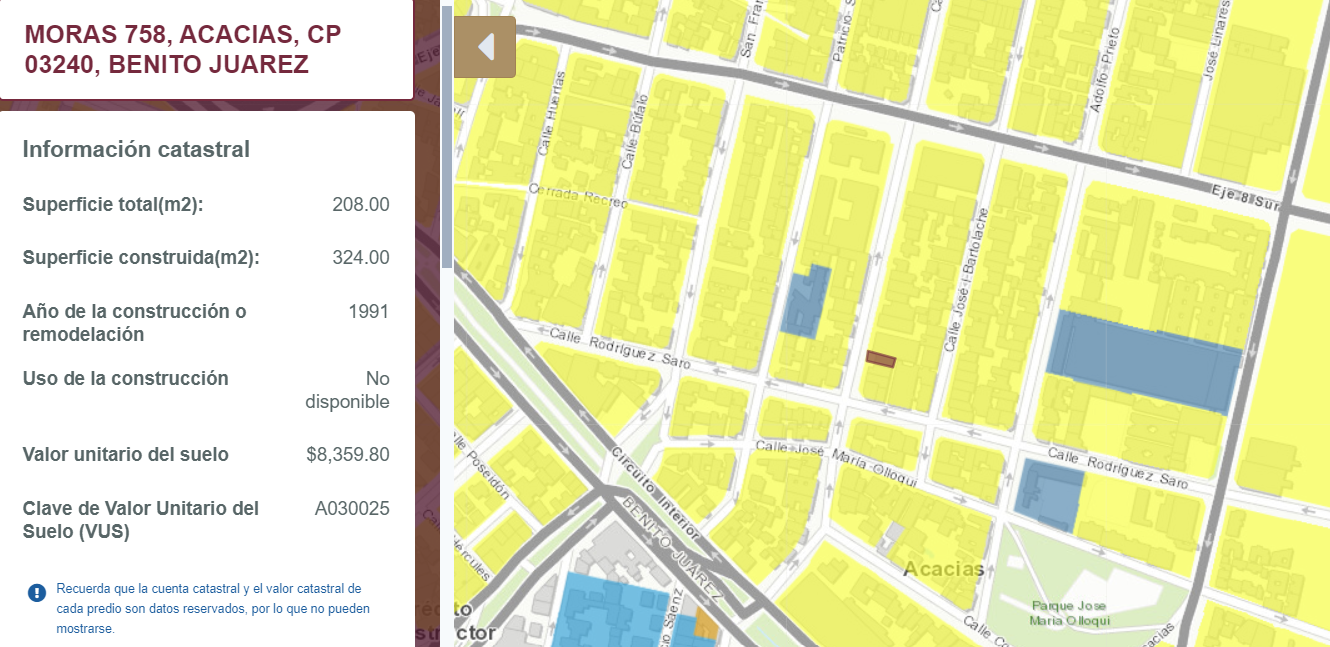The height and width of the screenshot is (647, 1330).
Task: Select the red highlighted parcel on map
Action: 881,359
